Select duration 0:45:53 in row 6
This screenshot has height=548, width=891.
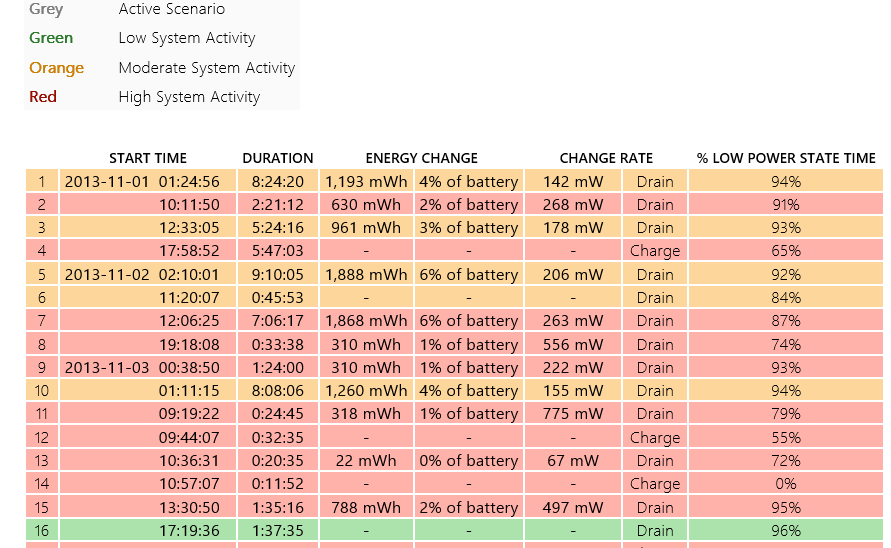click(x=277, y=297)
